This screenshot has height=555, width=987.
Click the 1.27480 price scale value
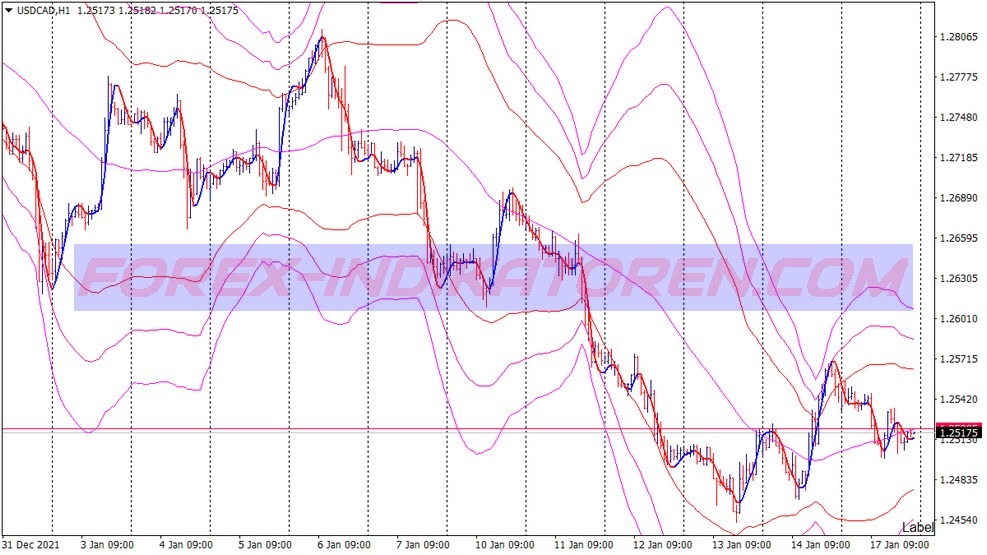coord(959,118)
